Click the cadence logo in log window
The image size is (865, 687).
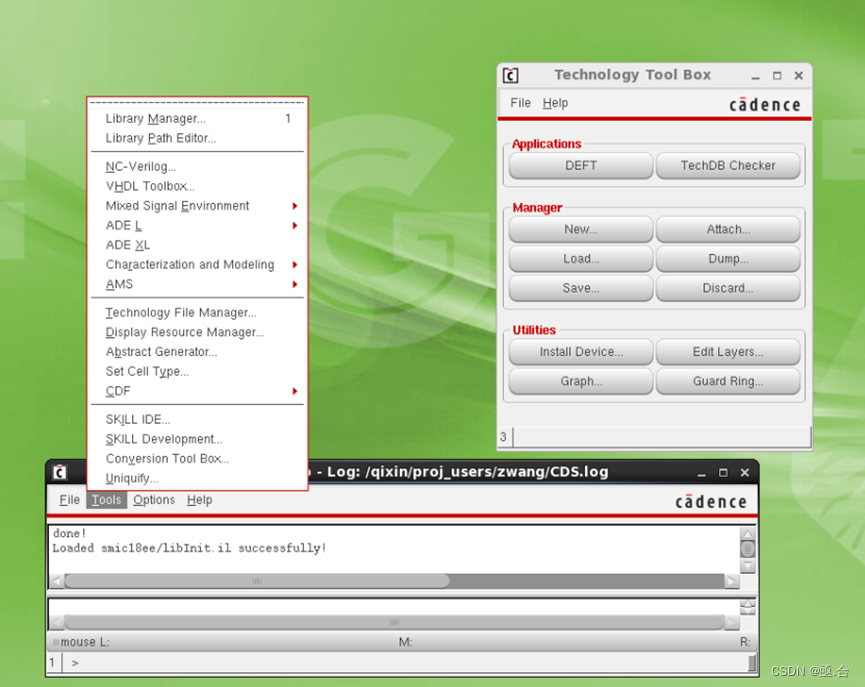coord(711,502)
